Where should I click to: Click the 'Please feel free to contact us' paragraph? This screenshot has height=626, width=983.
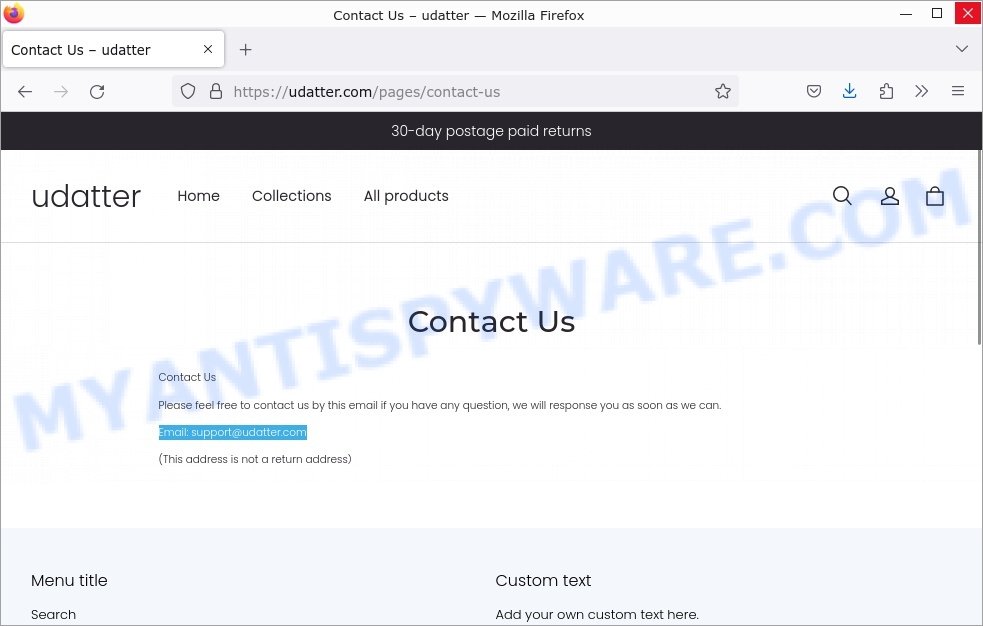click(439, 405)
